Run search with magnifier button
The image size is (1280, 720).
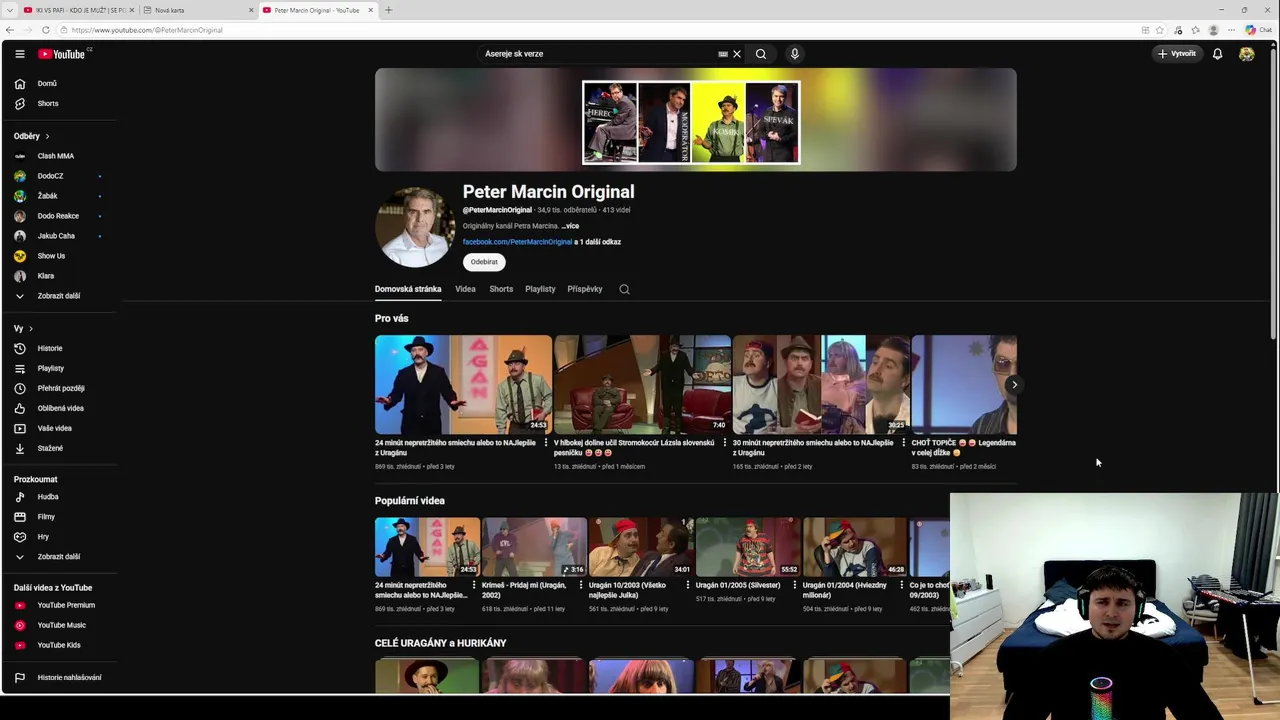coord(761,54)
